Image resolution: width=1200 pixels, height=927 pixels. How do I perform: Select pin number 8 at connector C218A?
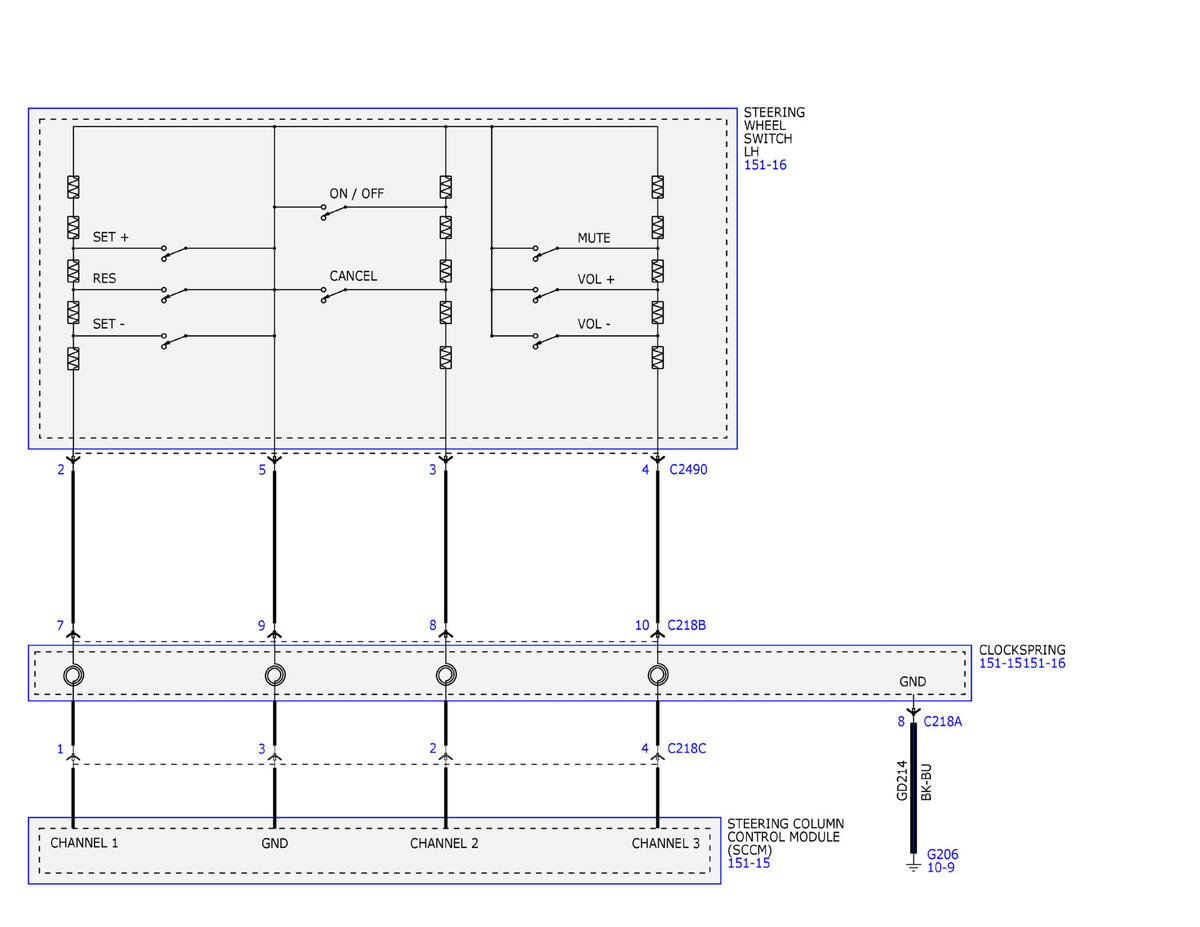pyautogui.click(x=901, y=721)
